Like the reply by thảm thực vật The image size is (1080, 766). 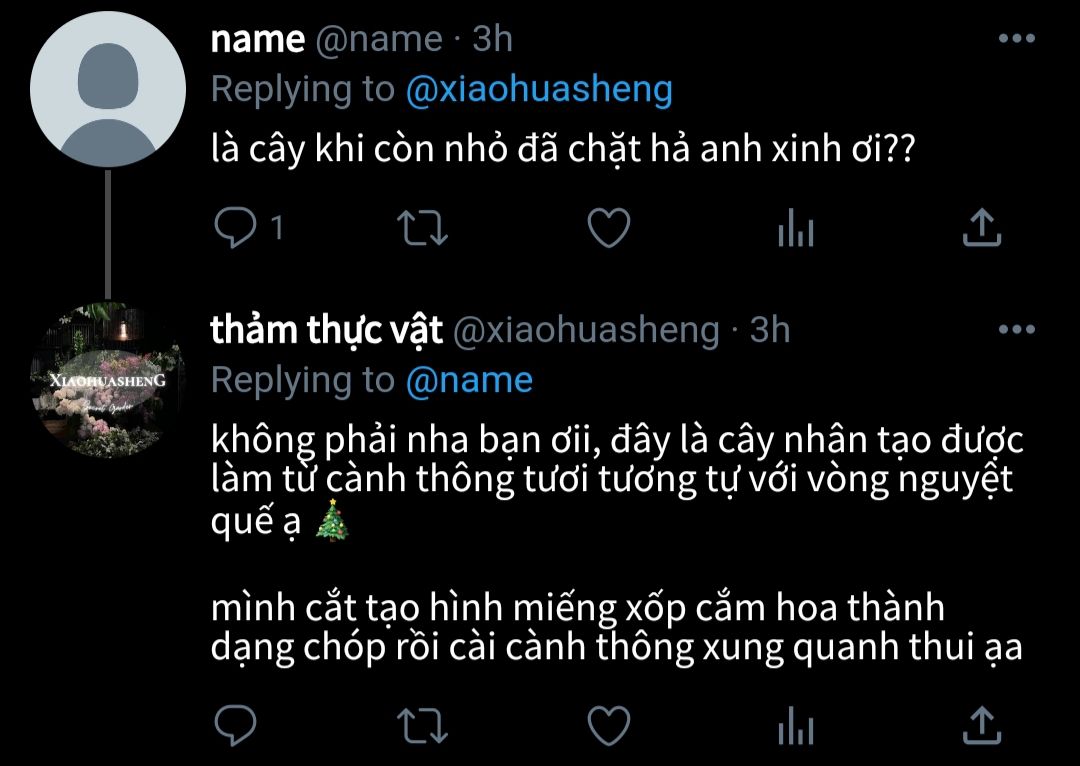[609, 725]
